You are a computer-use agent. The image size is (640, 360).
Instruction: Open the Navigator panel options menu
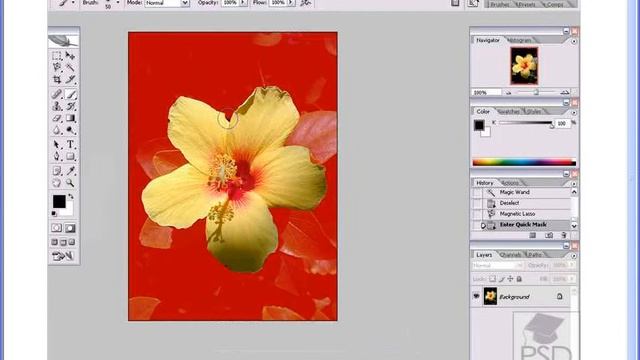coord(574,41)
